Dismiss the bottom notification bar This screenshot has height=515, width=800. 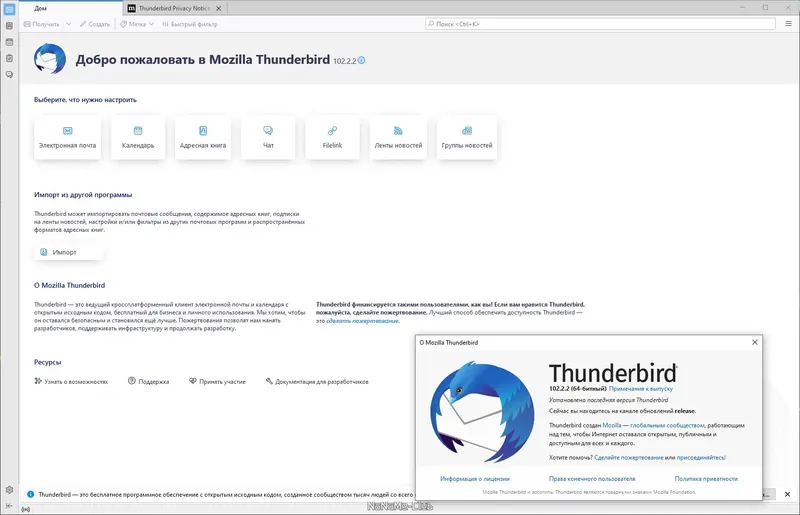point(787,494)
